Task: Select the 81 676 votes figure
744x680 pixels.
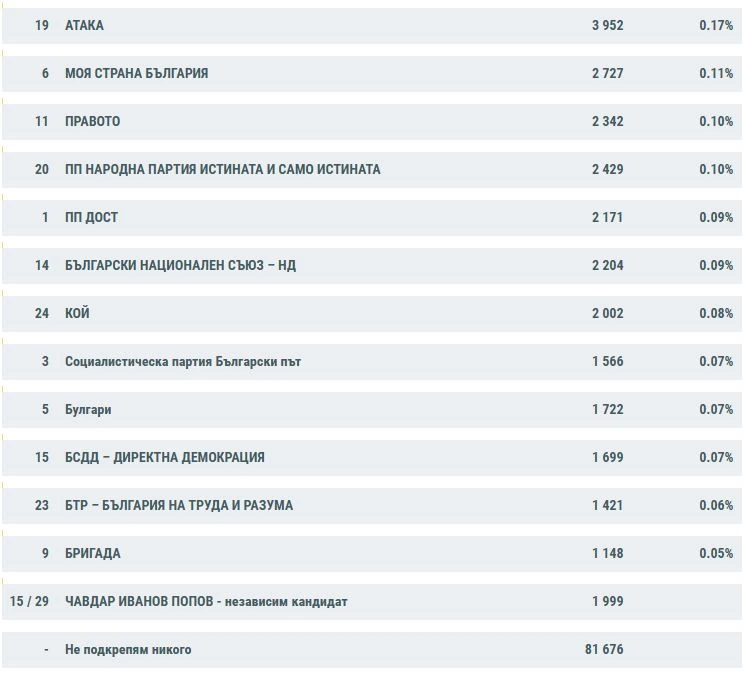Action: 604,649
